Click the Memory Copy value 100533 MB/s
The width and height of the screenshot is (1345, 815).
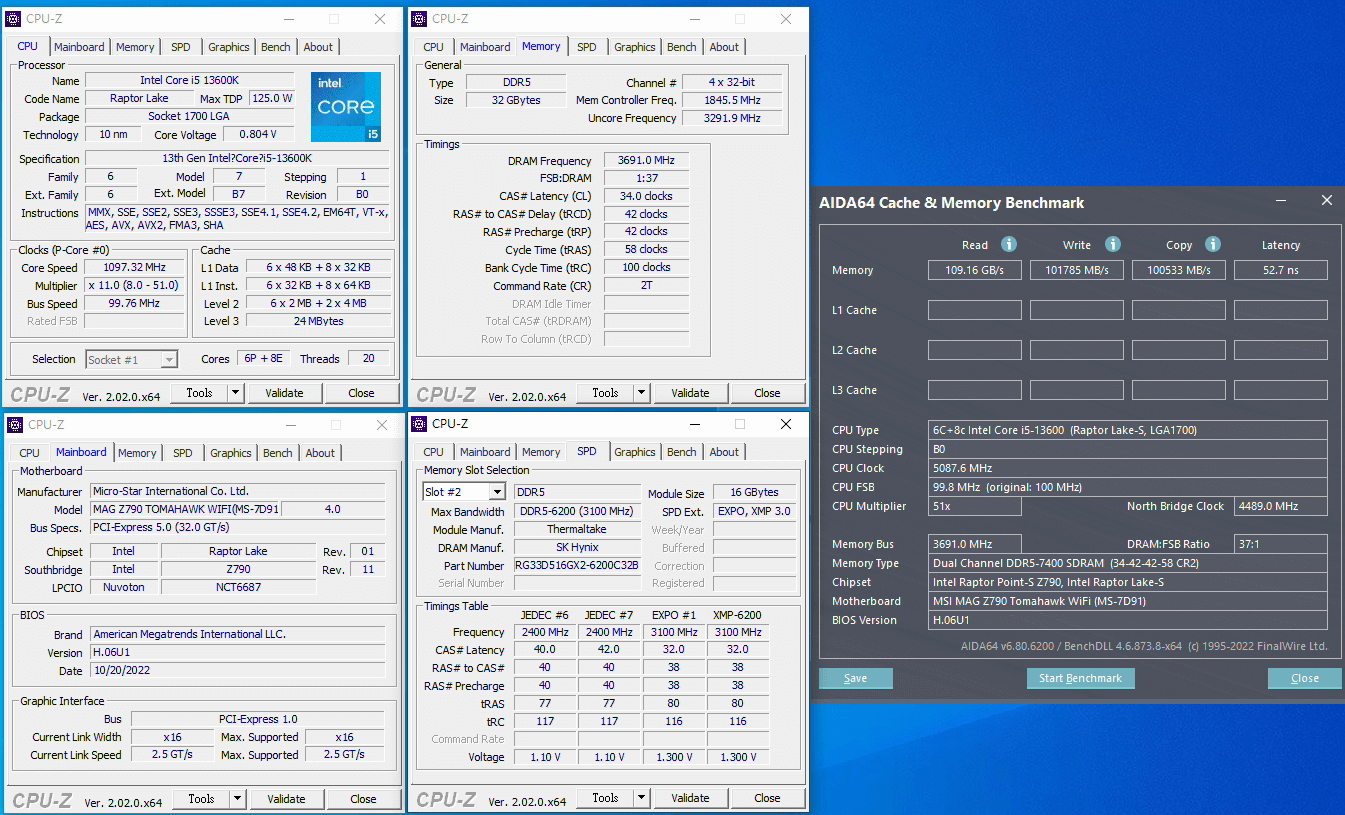click(1179, 270)
